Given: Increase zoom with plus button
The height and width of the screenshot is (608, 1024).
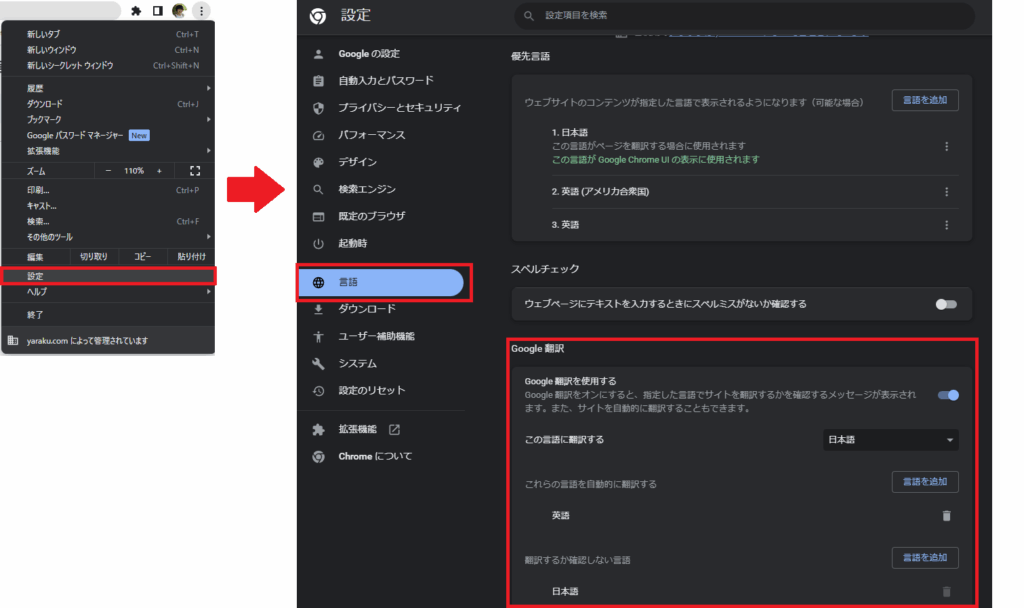Looking at the screenshot, I should coord(159,171).
